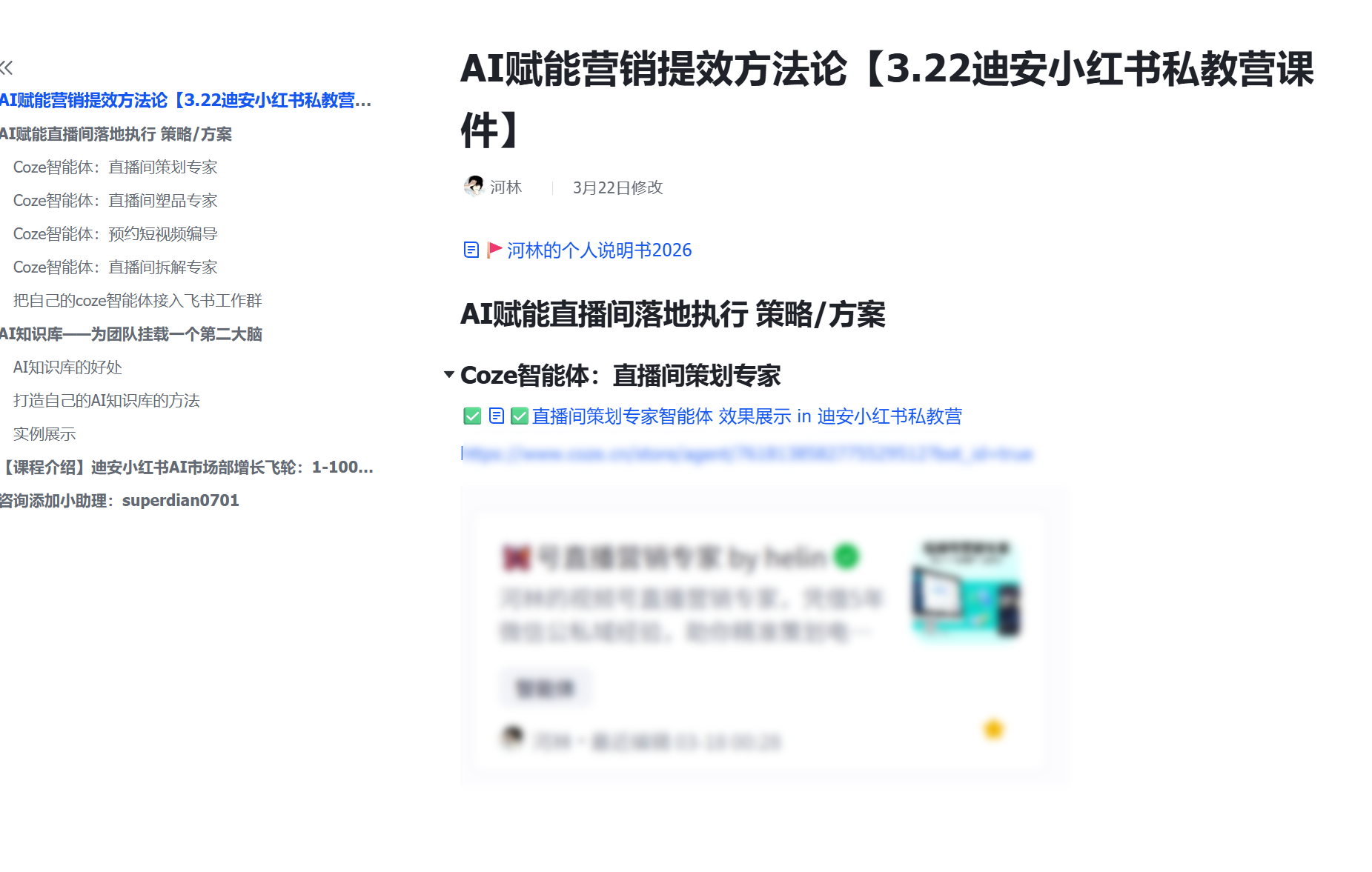Image resolution: width=1372 pixels, height=872 pixels.
Task: Open outline item 【课程介绍】迪安小红书AI市场部增长飞轮
Action: click(x=187, y=467)
